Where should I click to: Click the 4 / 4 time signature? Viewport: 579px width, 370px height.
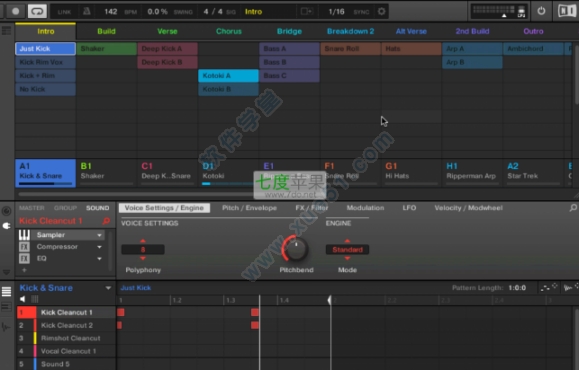click(213, 12)
